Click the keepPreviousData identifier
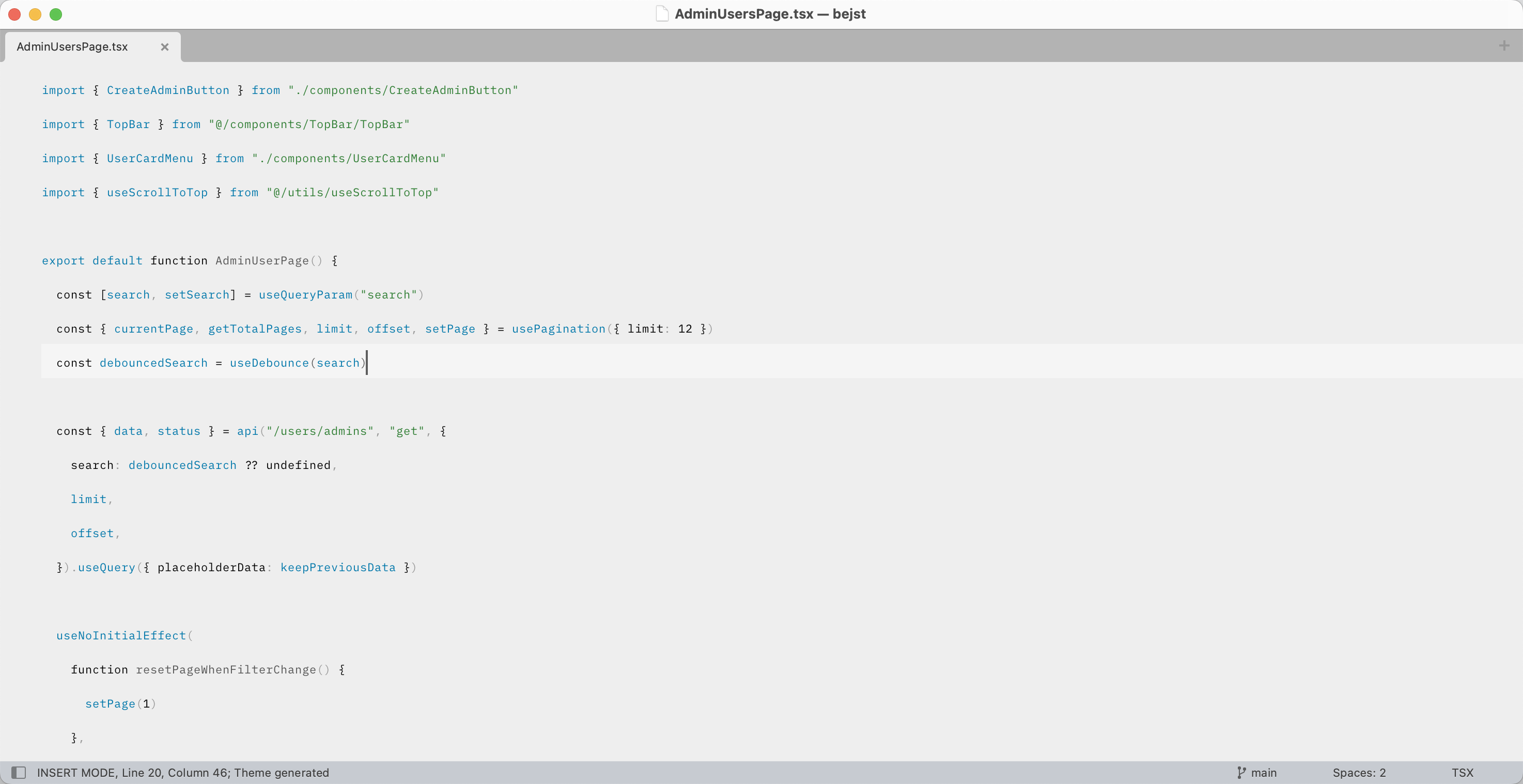Viewport: 1523px width, 784px height. [x=338, y=567]
